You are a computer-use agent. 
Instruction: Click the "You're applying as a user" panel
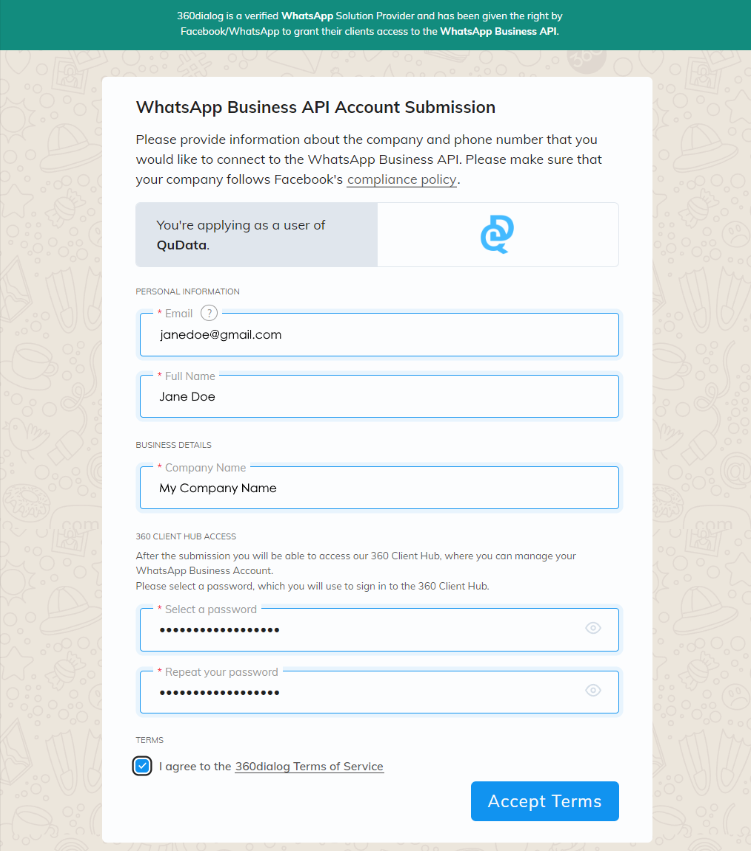tap(256, 234)
